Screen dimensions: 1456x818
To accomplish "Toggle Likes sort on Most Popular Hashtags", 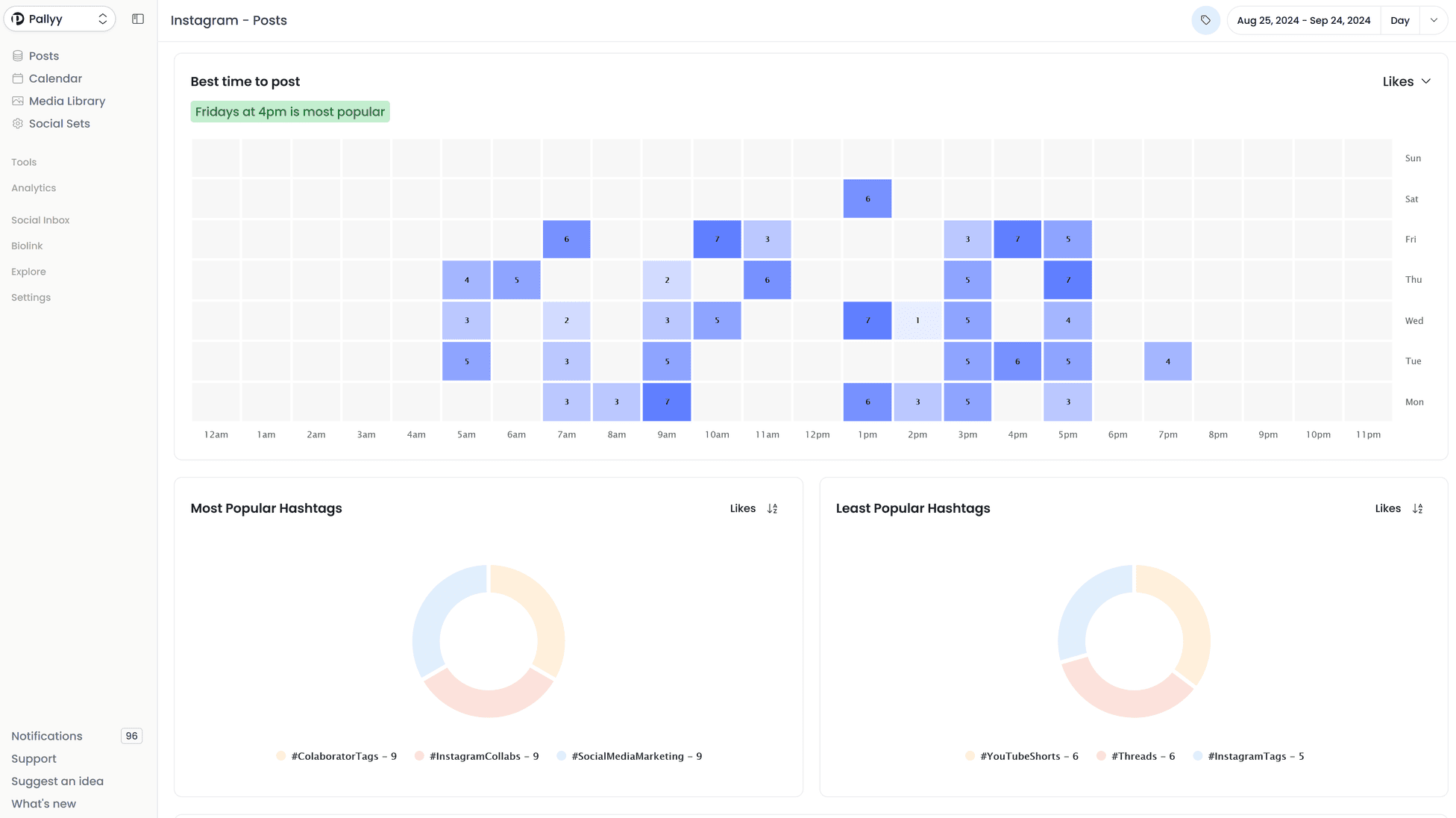I will pyautogui.click(x=774, y=508).
